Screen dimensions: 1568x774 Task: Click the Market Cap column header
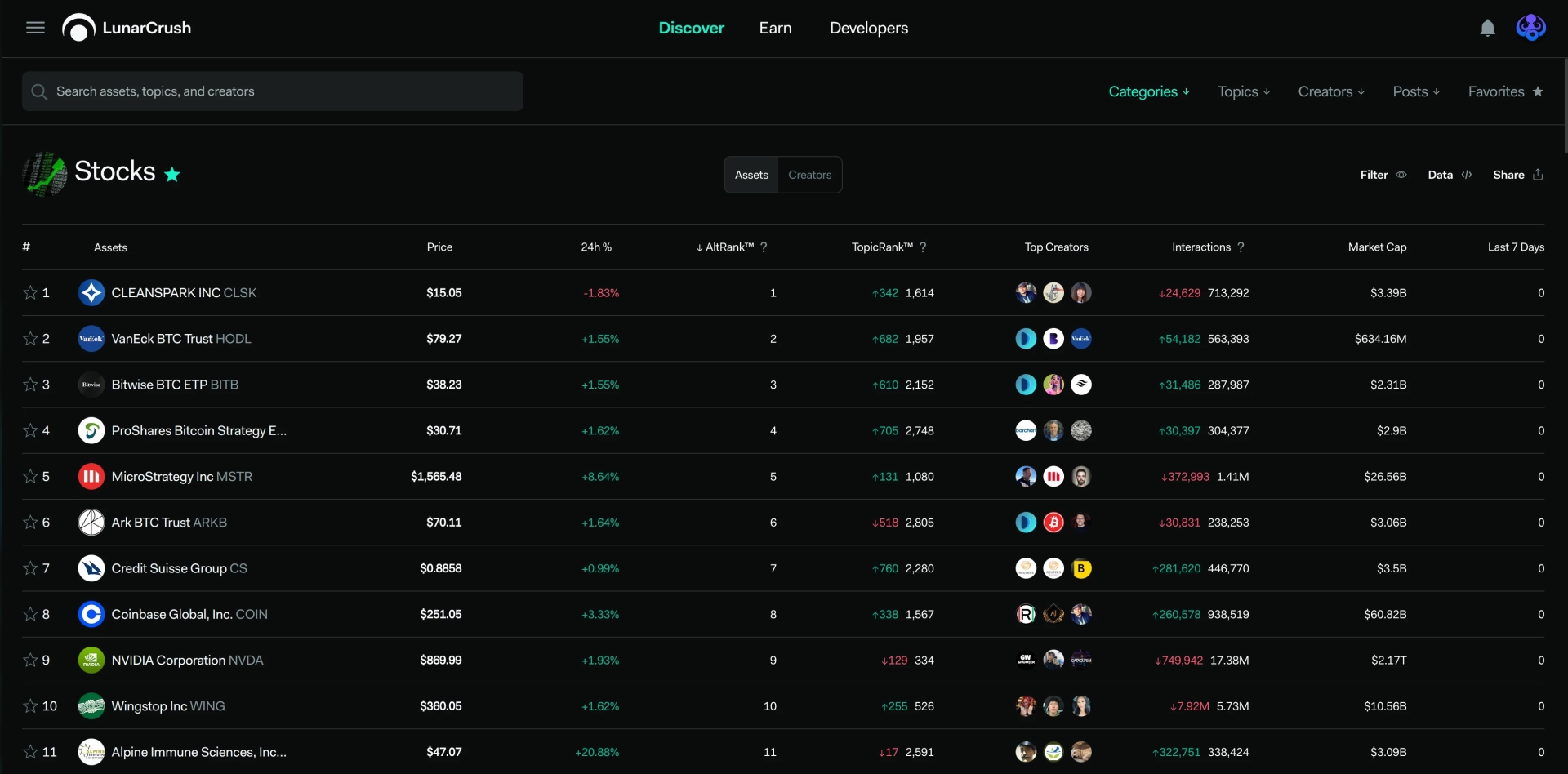1377,247
